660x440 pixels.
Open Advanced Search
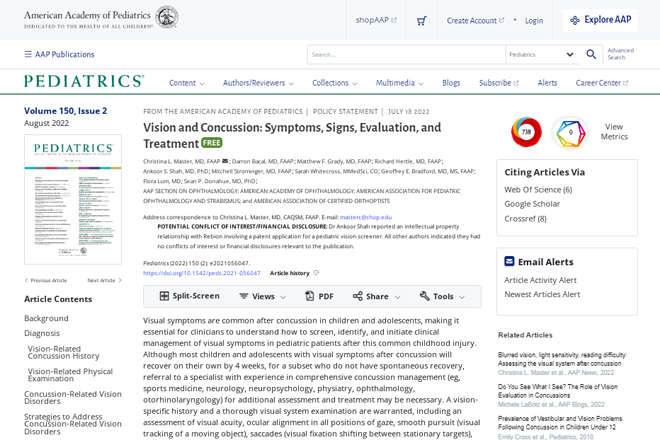point(620,54)
